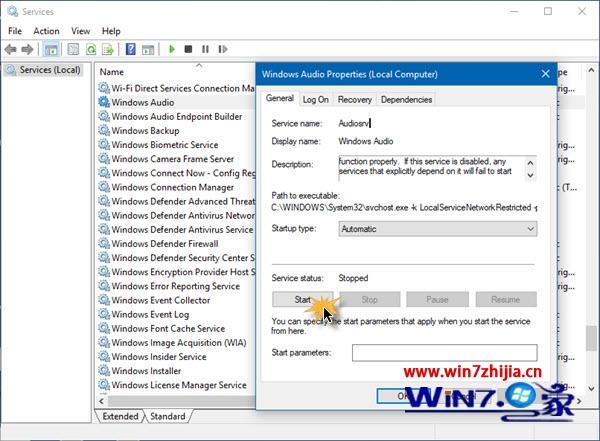Select the Windows Audio service row
Screen dimensions: 600x441
coord(176,102)
